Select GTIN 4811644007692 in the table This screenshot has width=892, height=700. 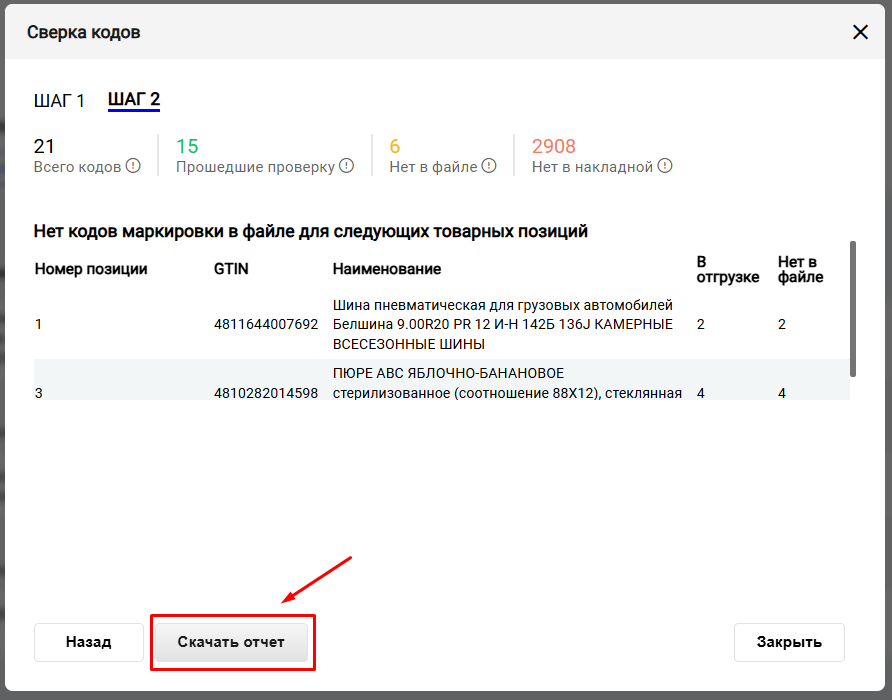[266, 325]
